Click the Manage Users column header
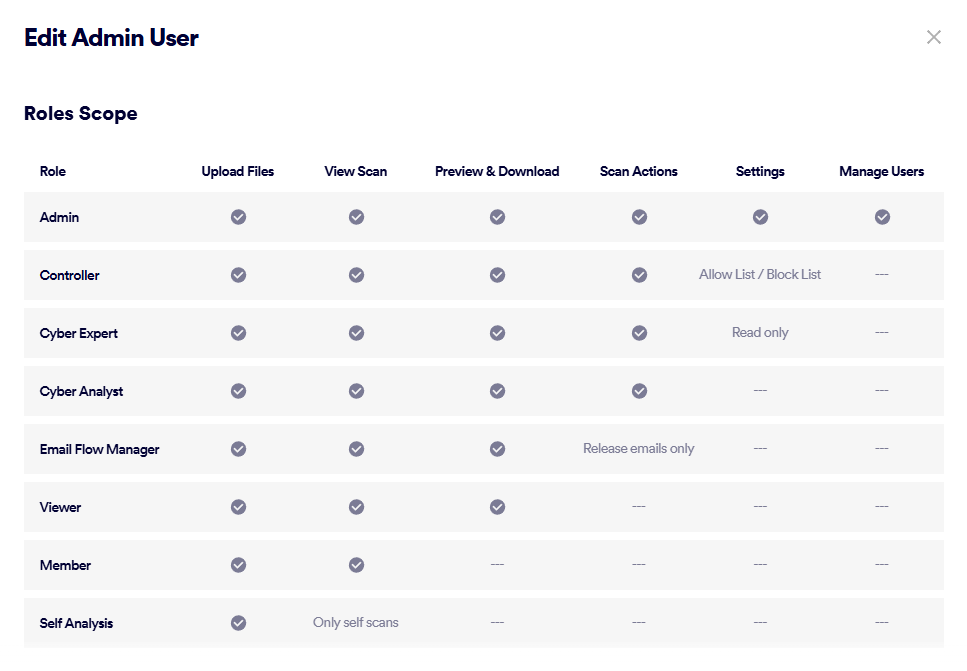 pyautogui.click(x=881, y=171)
